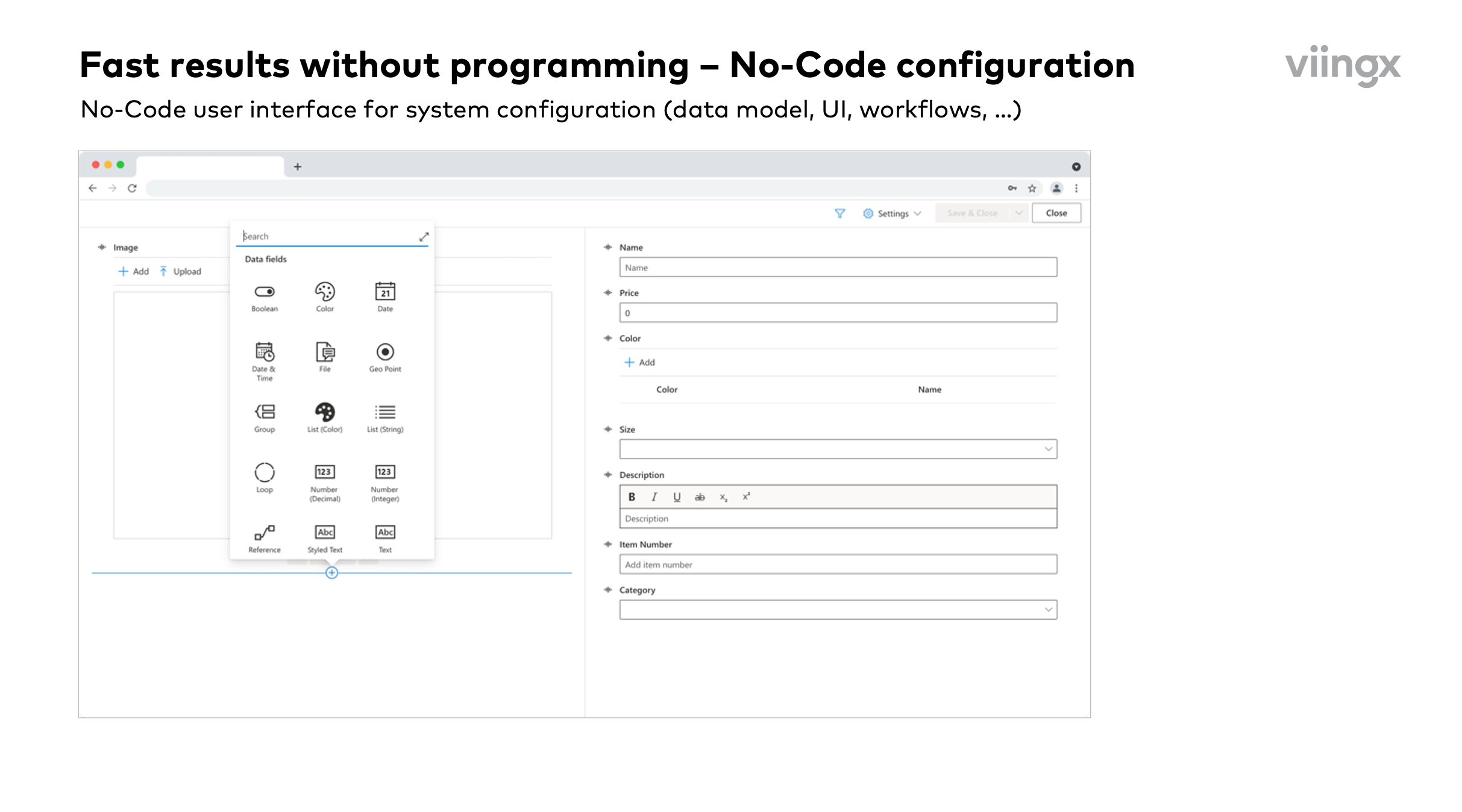Toggle italic in Description toolbar
This screenshot has width=1462, height=812.
[x=654, y=497]
